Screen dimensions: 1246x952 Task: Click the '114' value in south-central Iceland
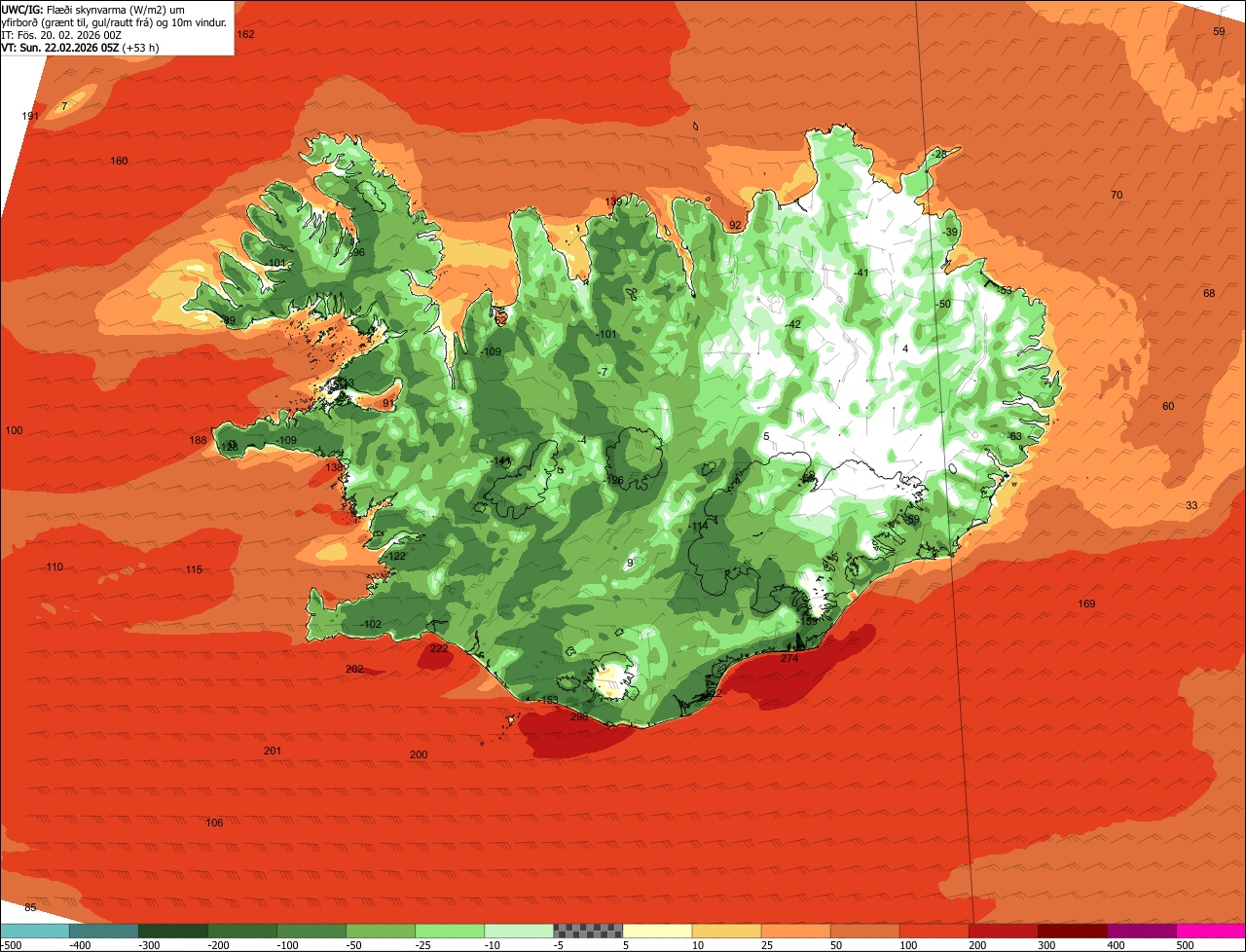pyautogui.click(x=699, y=526)
